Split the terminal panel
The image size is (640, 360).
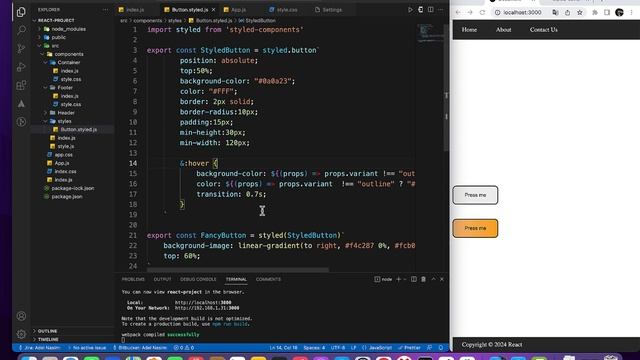click(x=413, y=279)
